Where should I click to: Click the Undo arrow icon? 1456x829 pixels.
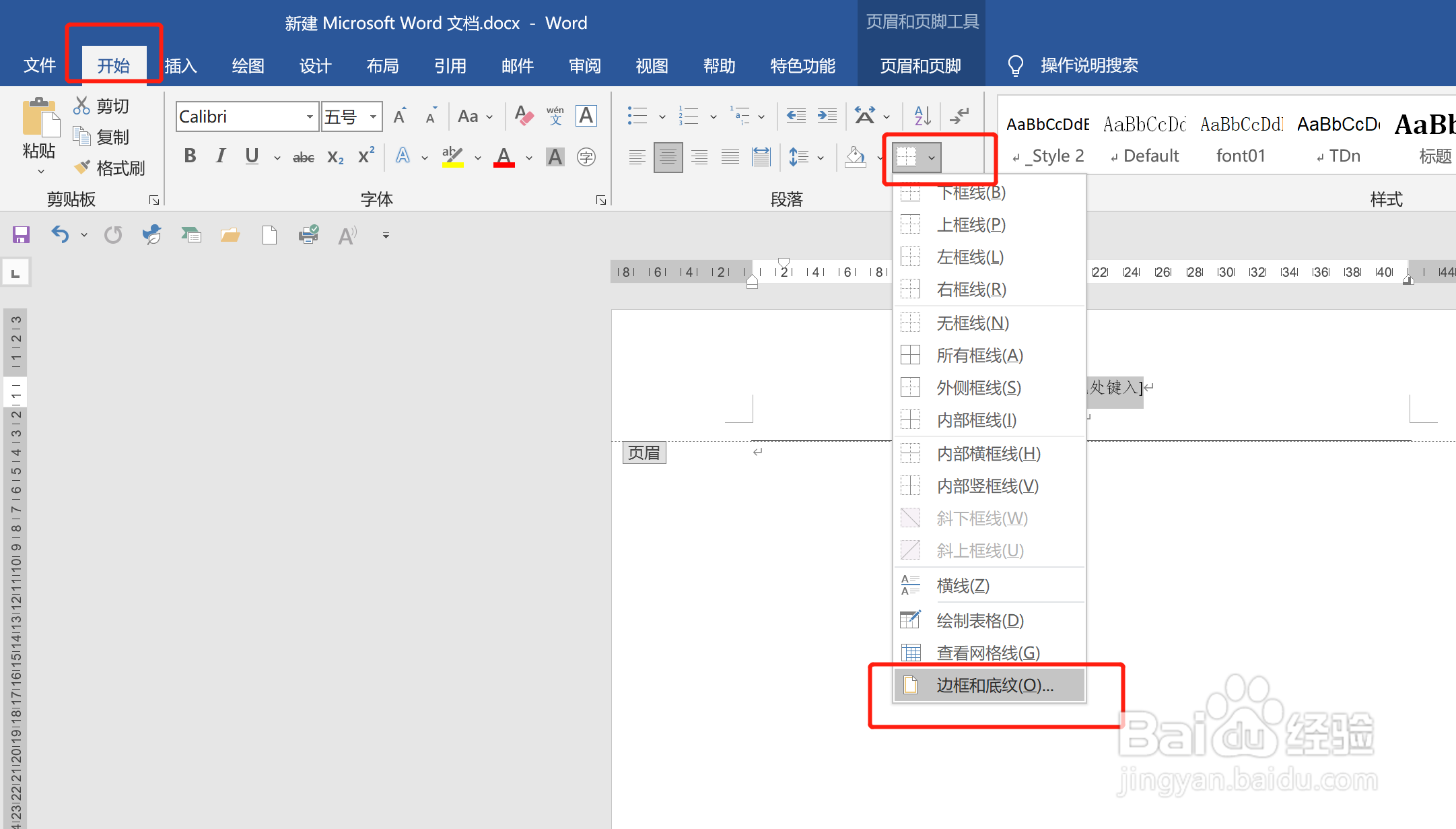click(60, 234)
